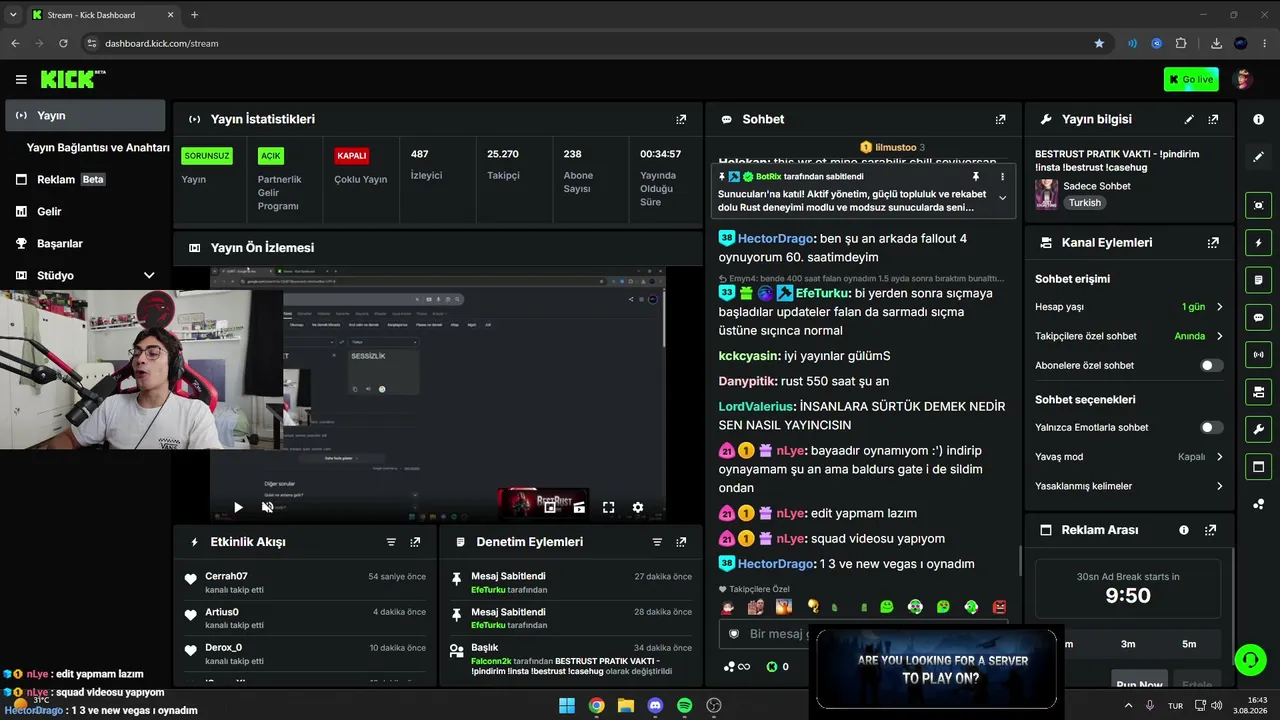The height and width of the screenshot is (720, 1280).
Task: Pop out the Yayın İstatistikleri panel
Action: point(681,119)
